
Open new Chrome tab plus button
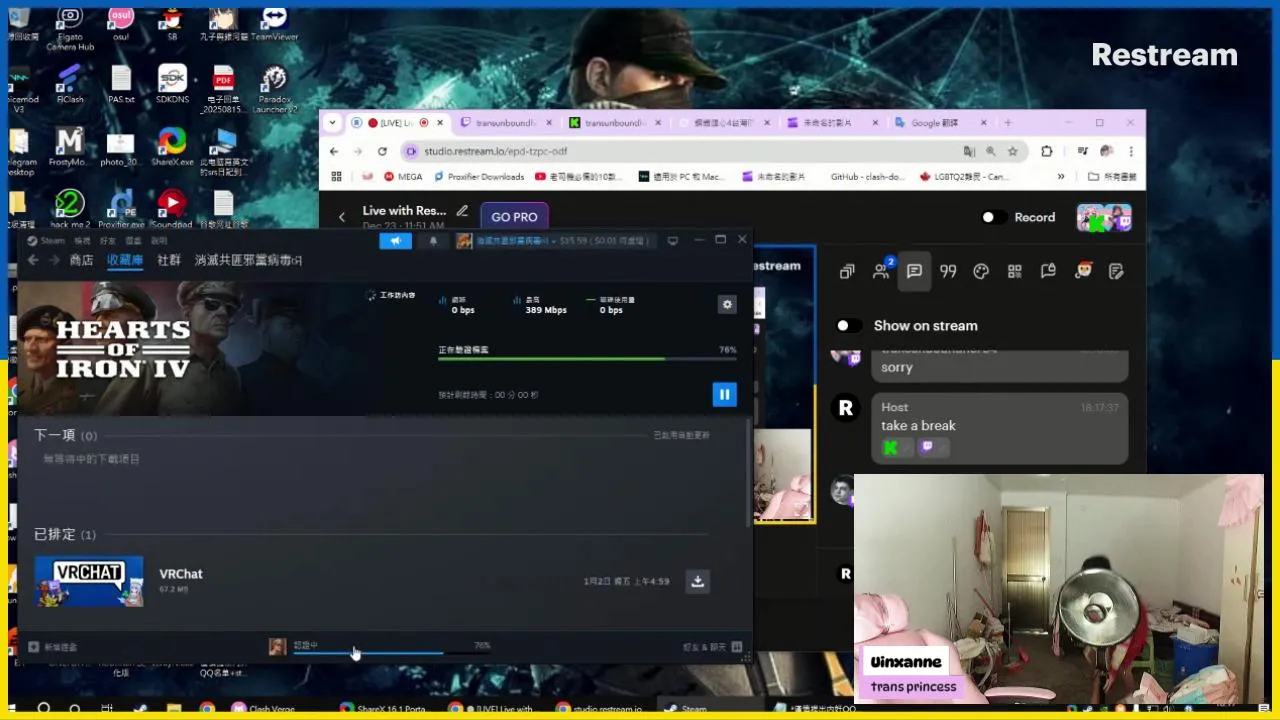(x=1008, y=122)
